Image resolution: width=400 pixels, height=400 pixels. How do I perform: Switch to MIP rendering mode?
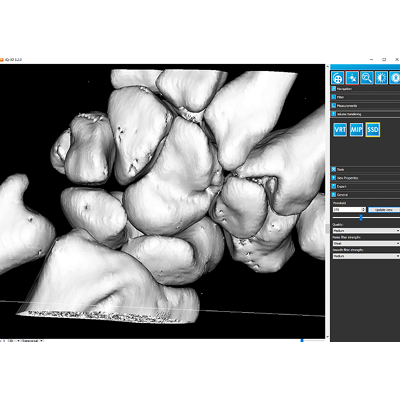[356, 130]
